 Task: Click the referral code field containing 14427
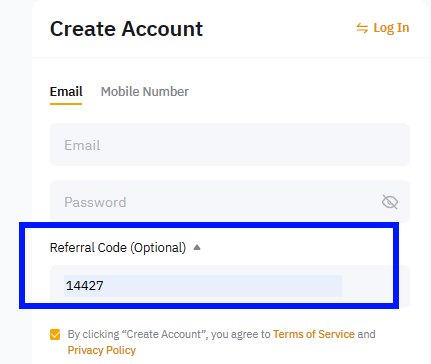click(230, 286)
